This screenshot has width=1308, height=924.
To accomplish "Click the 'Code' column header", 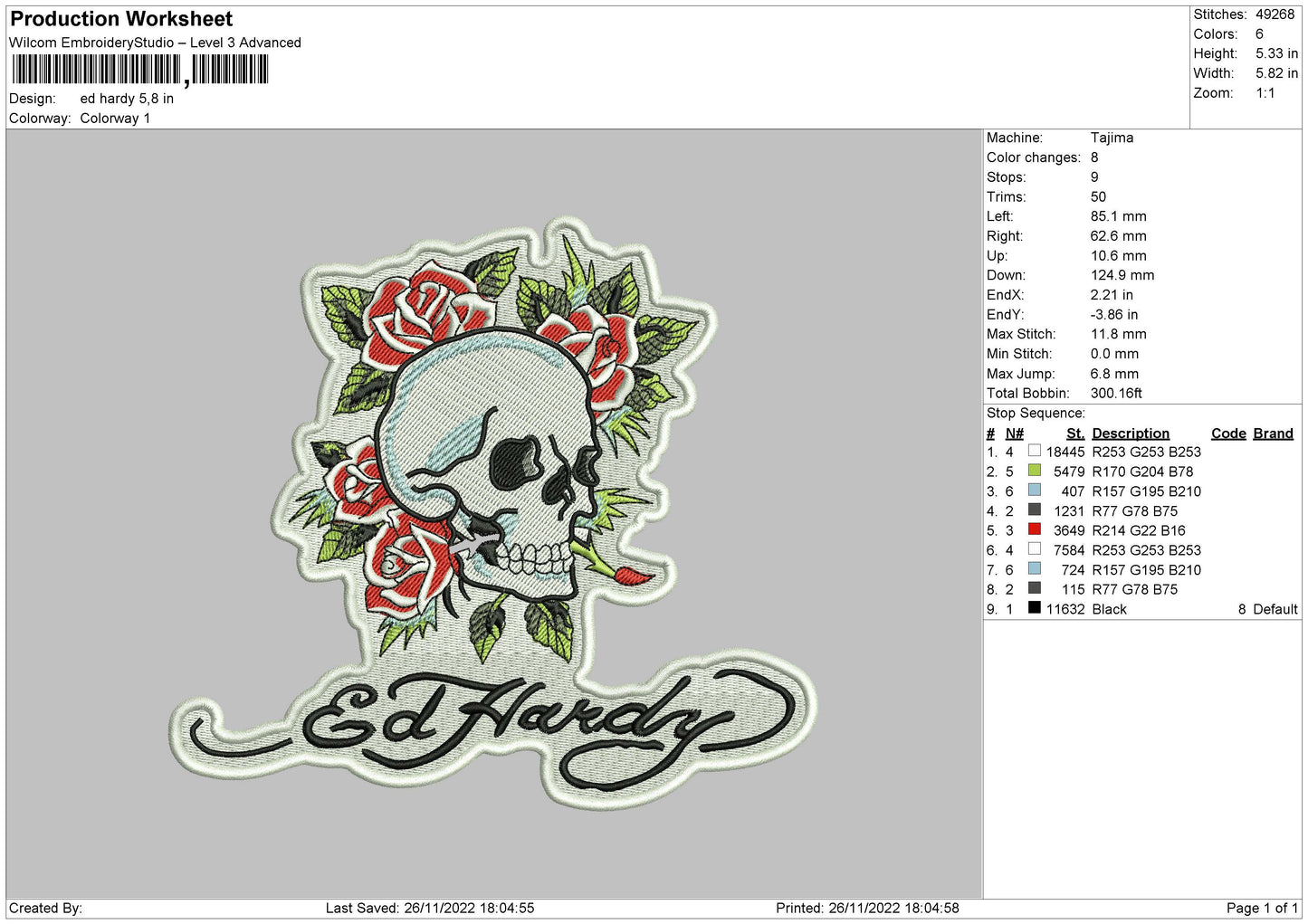I will pos(1228,433).
